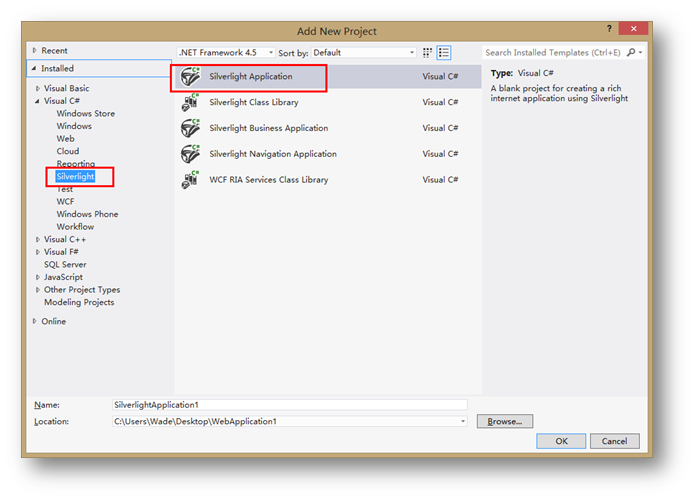Expand the Online node
Viewport: 695px width, 500px height.
tap(35, 321)
